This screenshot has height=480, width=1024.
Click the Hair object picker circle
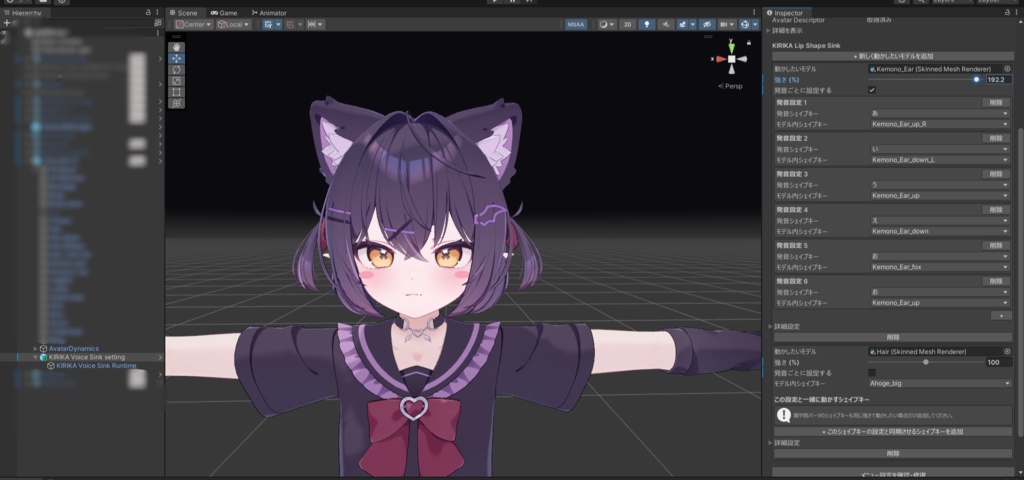click(1007, 351)
